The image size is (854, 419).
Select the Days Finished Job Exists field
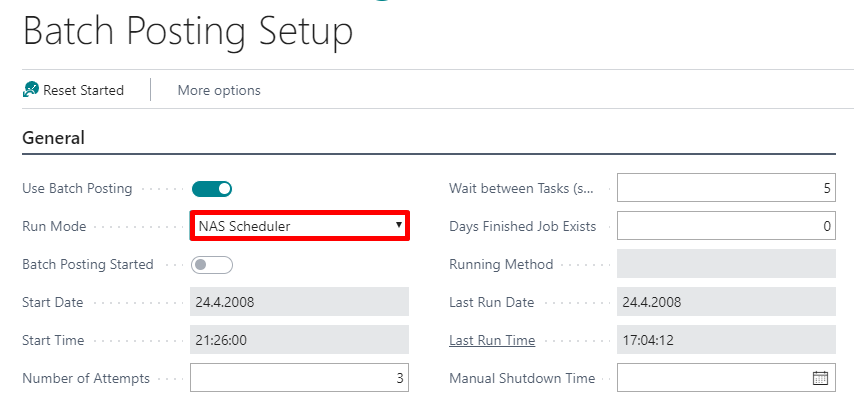726,226
